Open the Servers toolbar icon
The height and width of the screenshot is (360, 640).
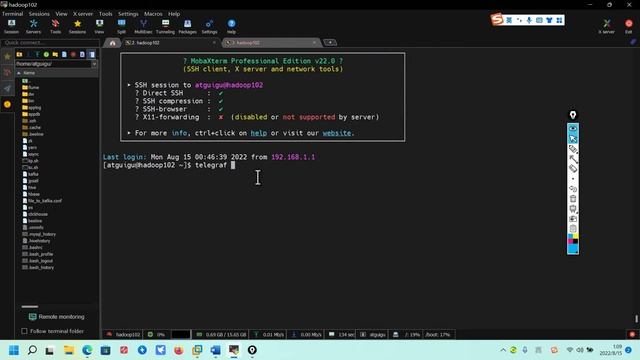[x=33, y=26]
